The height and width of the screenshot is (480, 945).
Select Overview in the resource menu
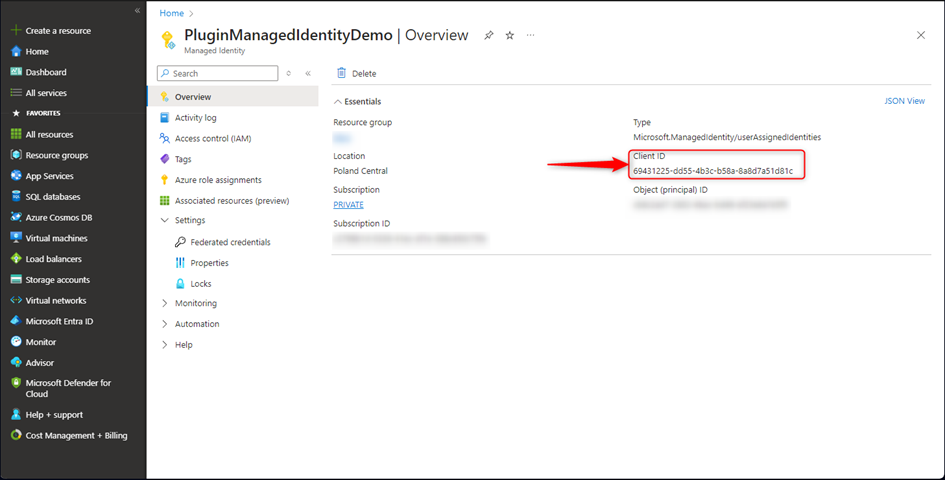coord(233,96)
